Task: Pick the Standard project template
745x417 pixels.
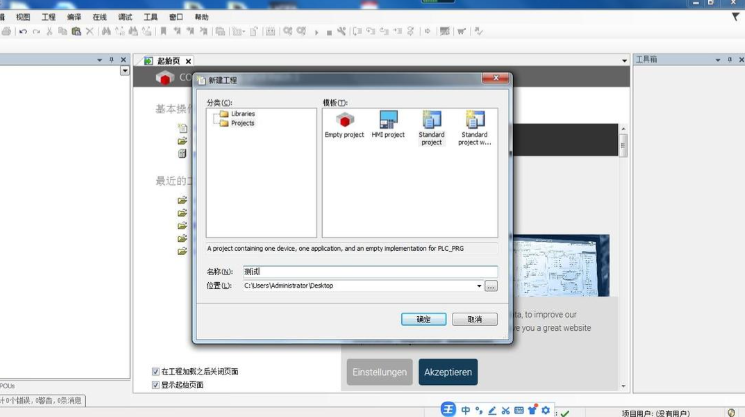Action: [x=431, y=127]
